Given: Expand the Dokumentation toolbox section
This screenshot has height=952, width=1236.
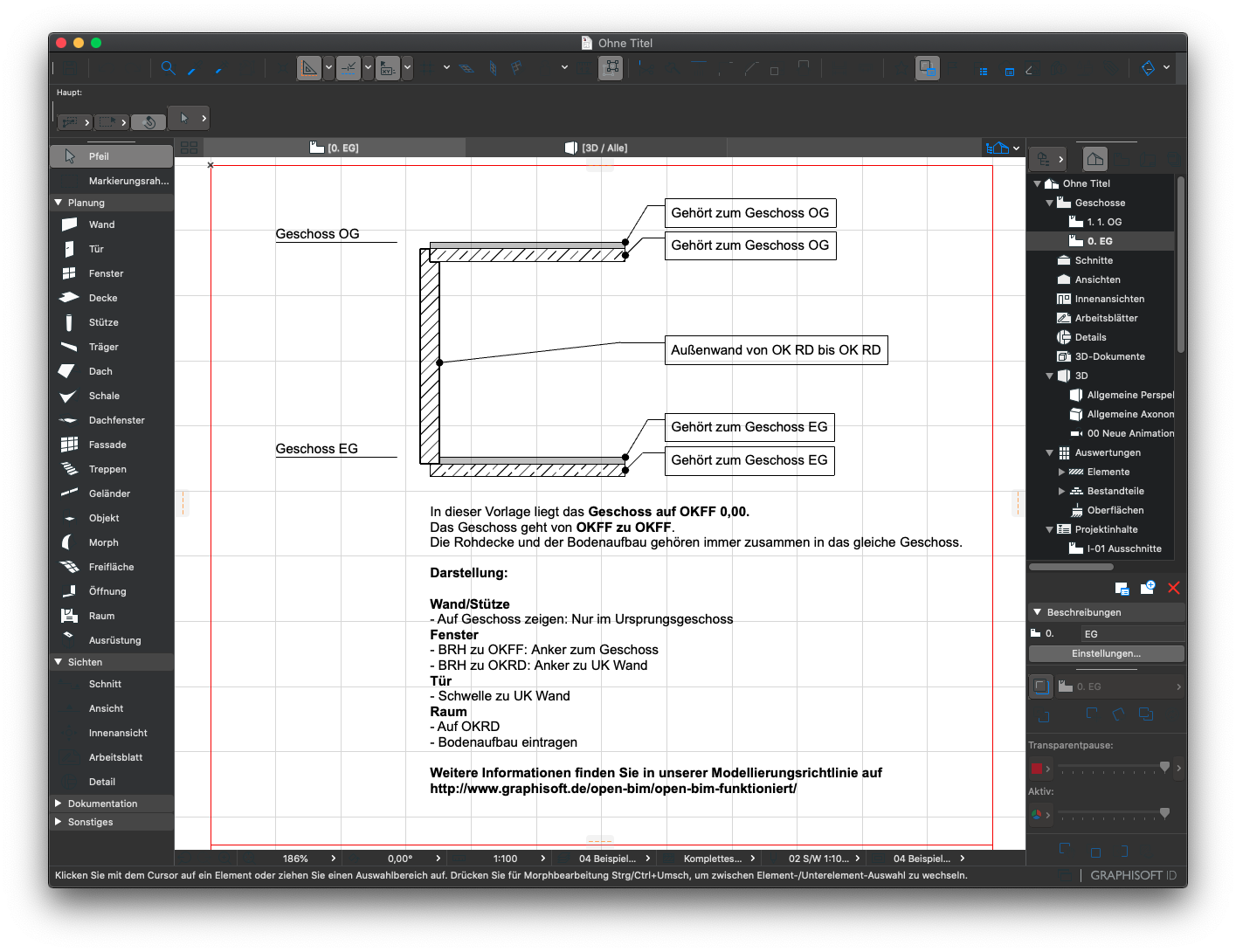Looking at the screenshot, I should click(59, 803).
